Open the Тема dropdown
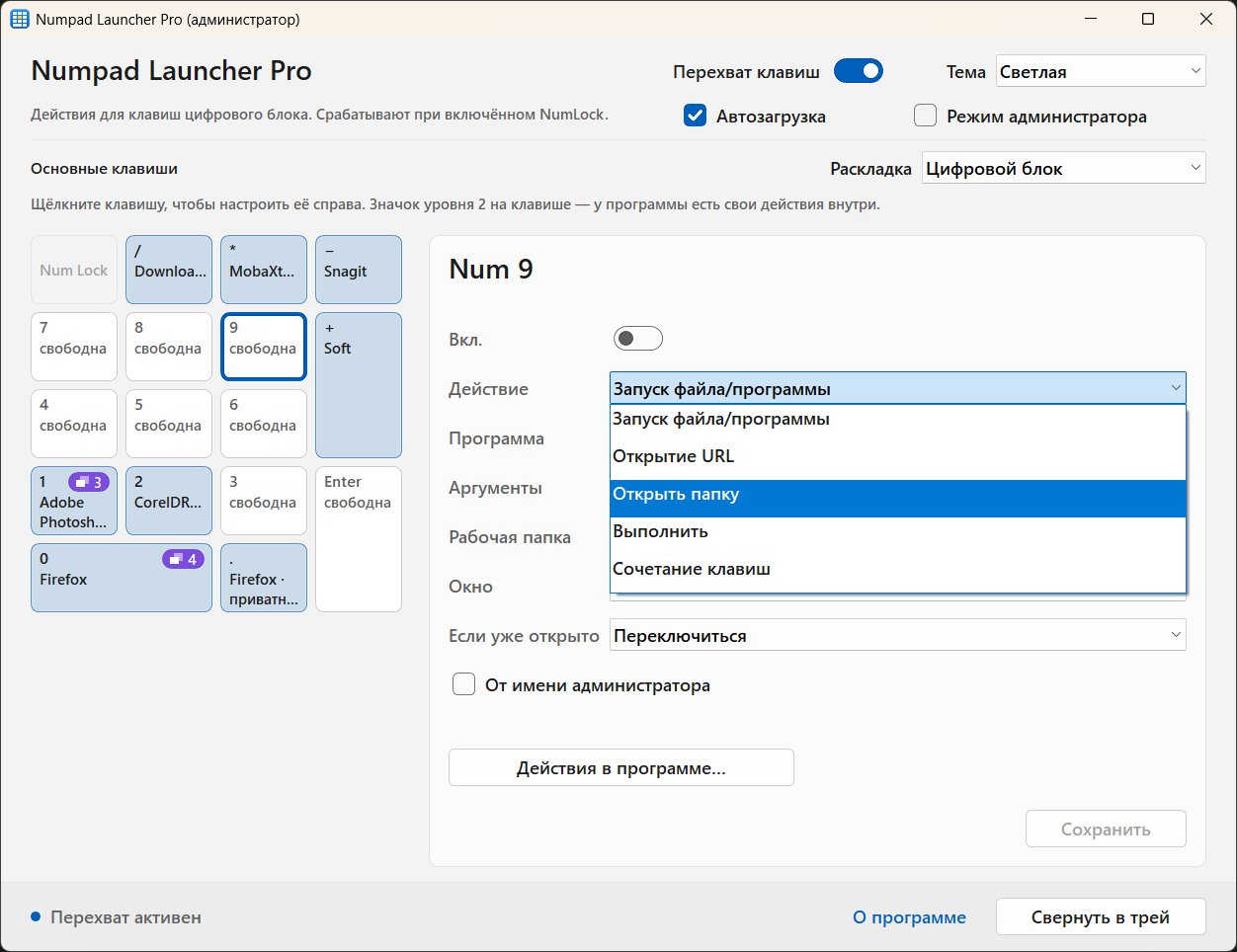The image size is (1237, 952). pyautogui.click(x=1101, y=71)
